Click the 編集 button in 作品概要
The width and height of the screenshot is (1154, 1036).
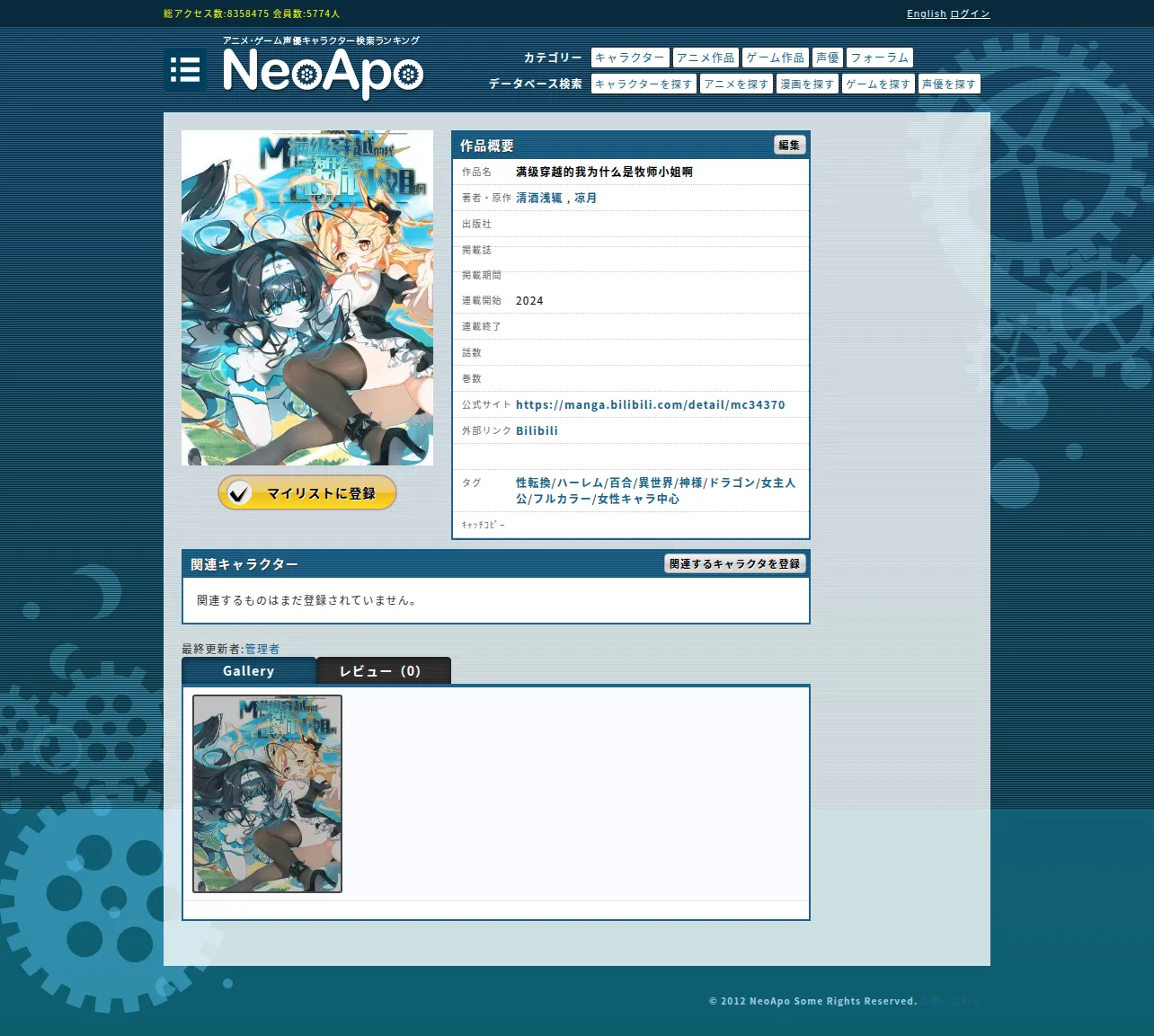[x=789, y=145]
